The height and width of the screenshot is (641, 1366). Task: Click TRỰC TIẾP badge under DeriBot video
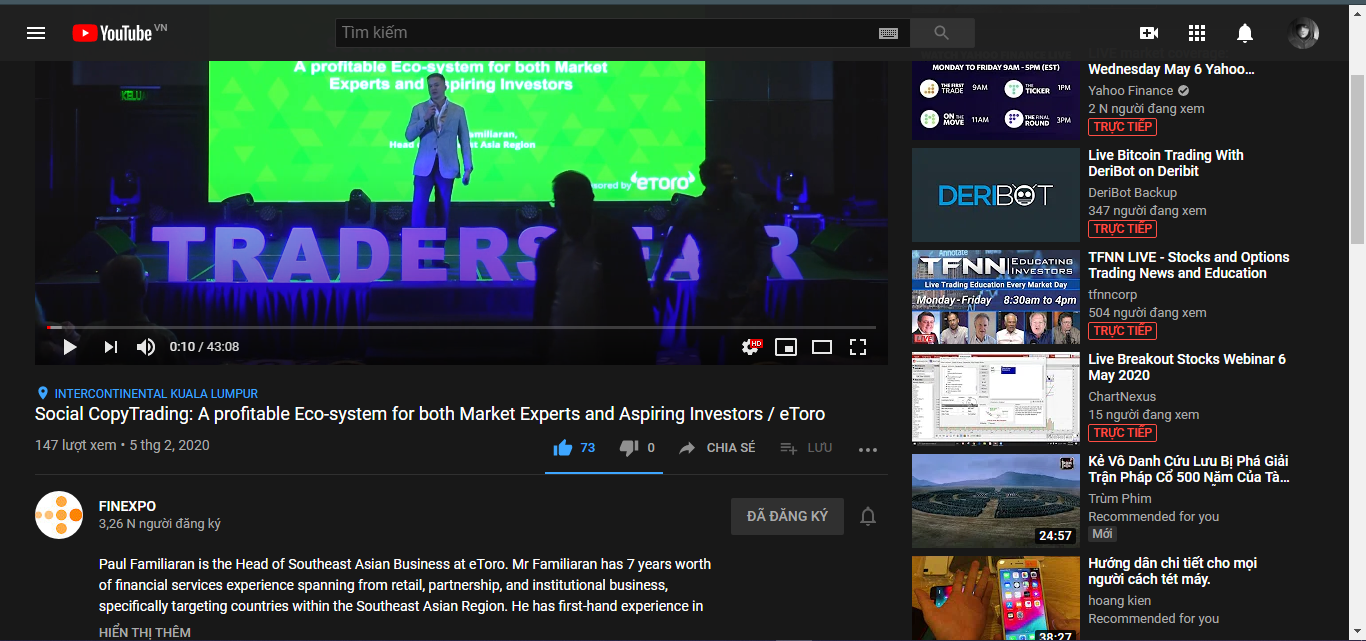tap(1122, 229)
